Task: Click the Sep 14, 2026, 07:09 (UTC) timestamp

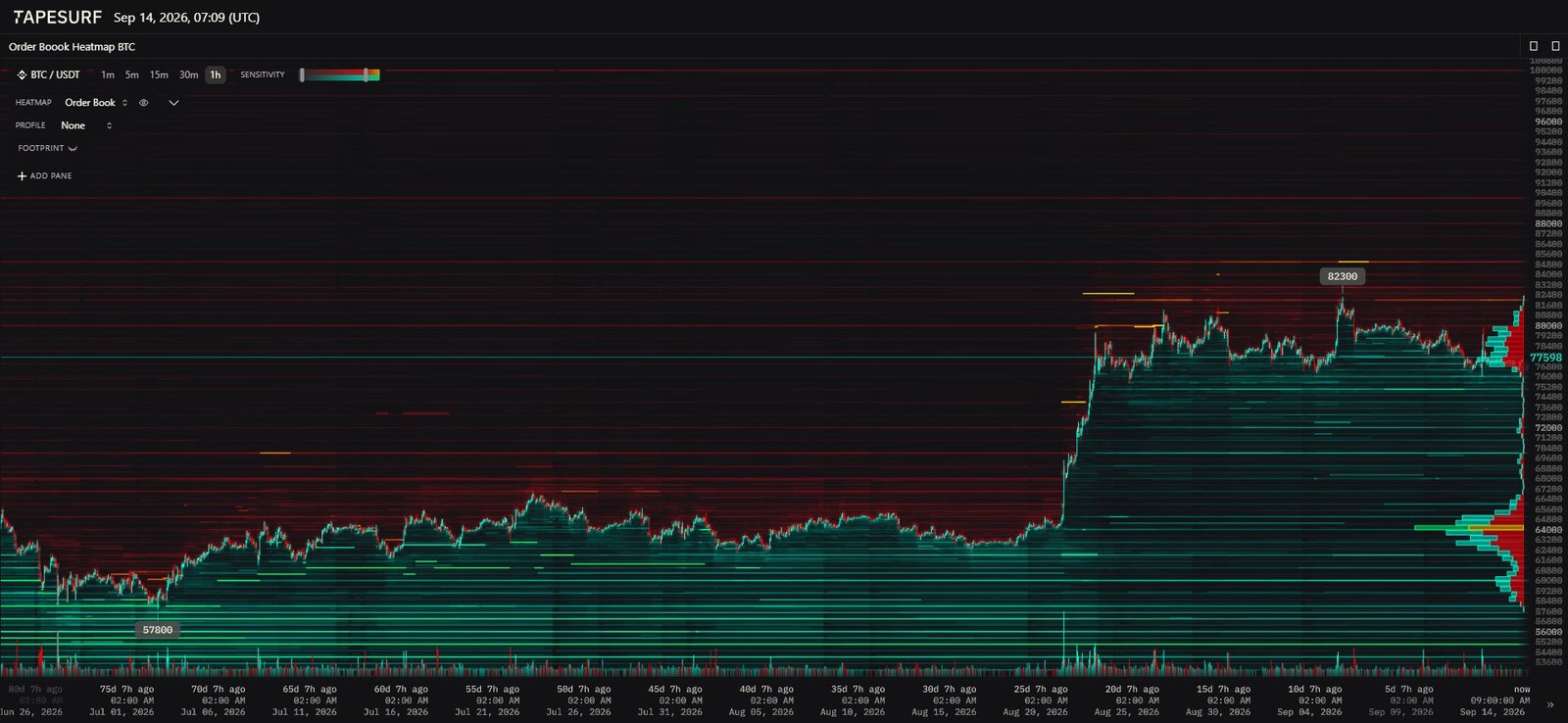Action: pos(186,18)
